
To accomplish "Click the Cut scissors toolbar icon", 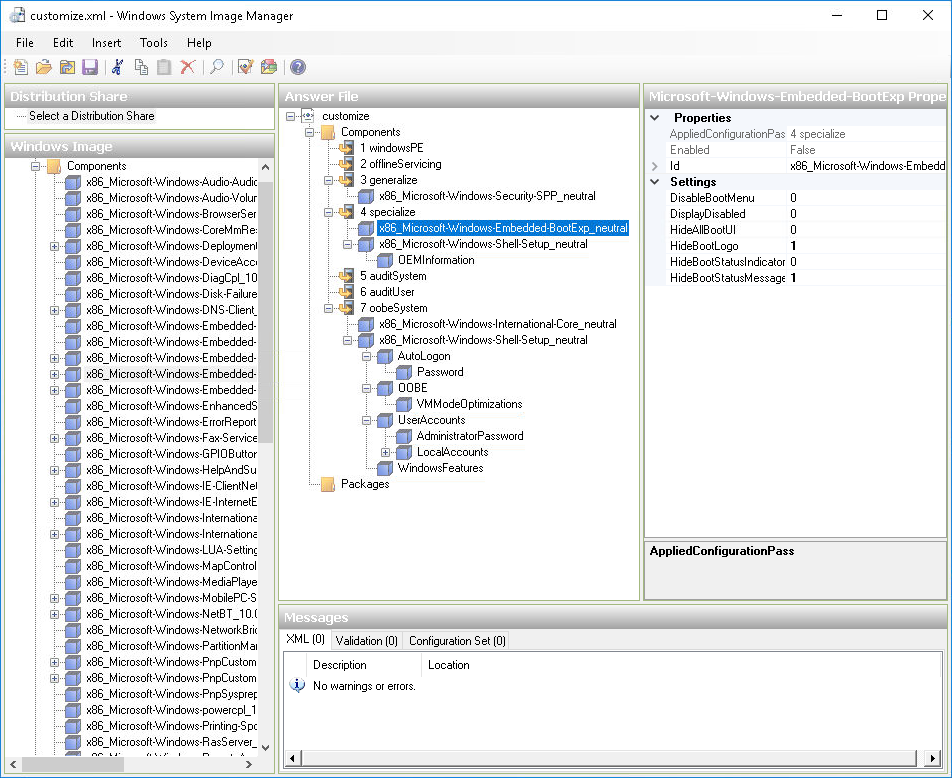I will point(118,67).
